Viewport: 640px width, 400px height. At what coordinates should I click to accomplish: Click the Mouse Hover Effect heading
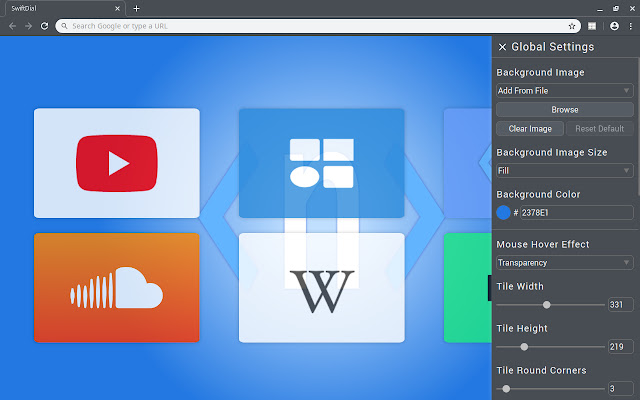coord(543,244)
